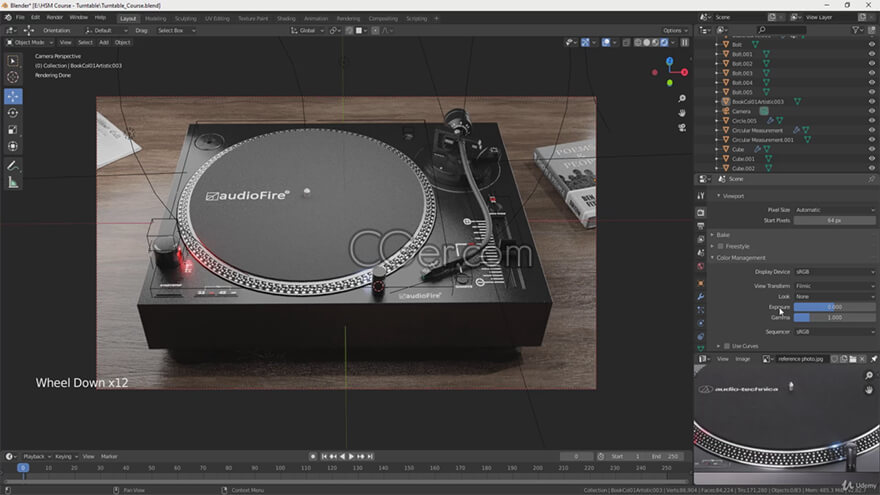Toggle visibility of Circle.005
880x495 pixels.
coord(872,121)
